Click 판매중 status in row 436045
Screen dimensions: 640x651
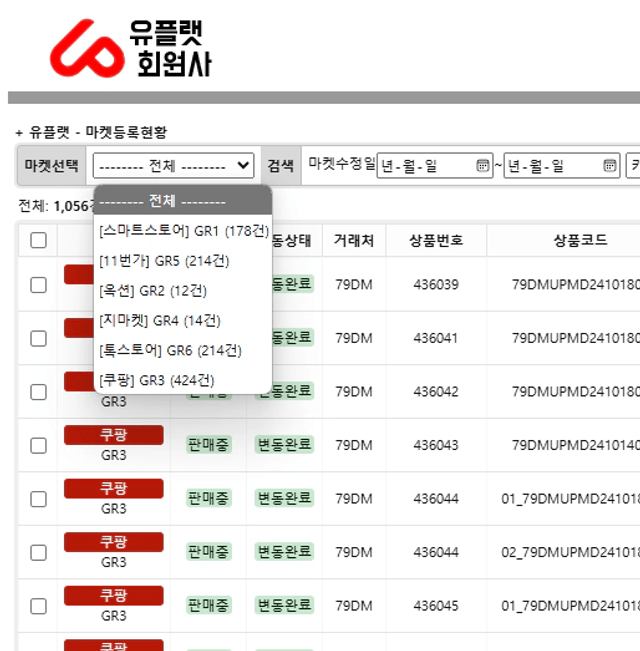pos(208,606)
